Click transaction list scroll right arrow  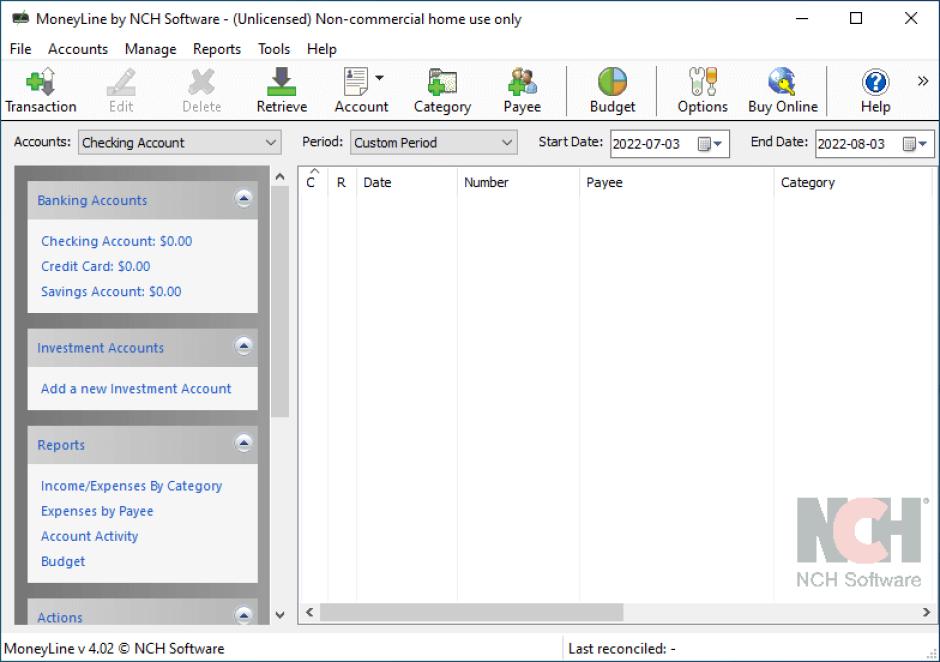(926, 612)
